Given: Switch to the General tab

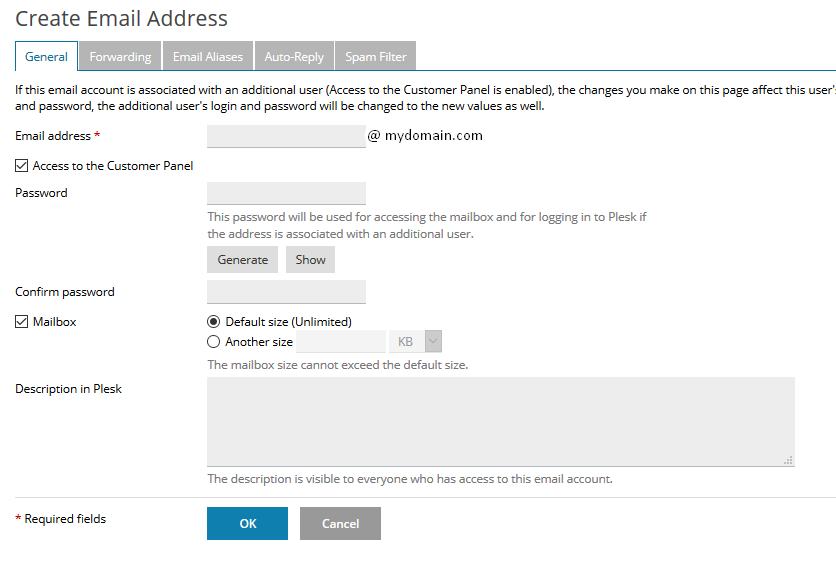Looking at the screenshot, I should tap(46, 56).
